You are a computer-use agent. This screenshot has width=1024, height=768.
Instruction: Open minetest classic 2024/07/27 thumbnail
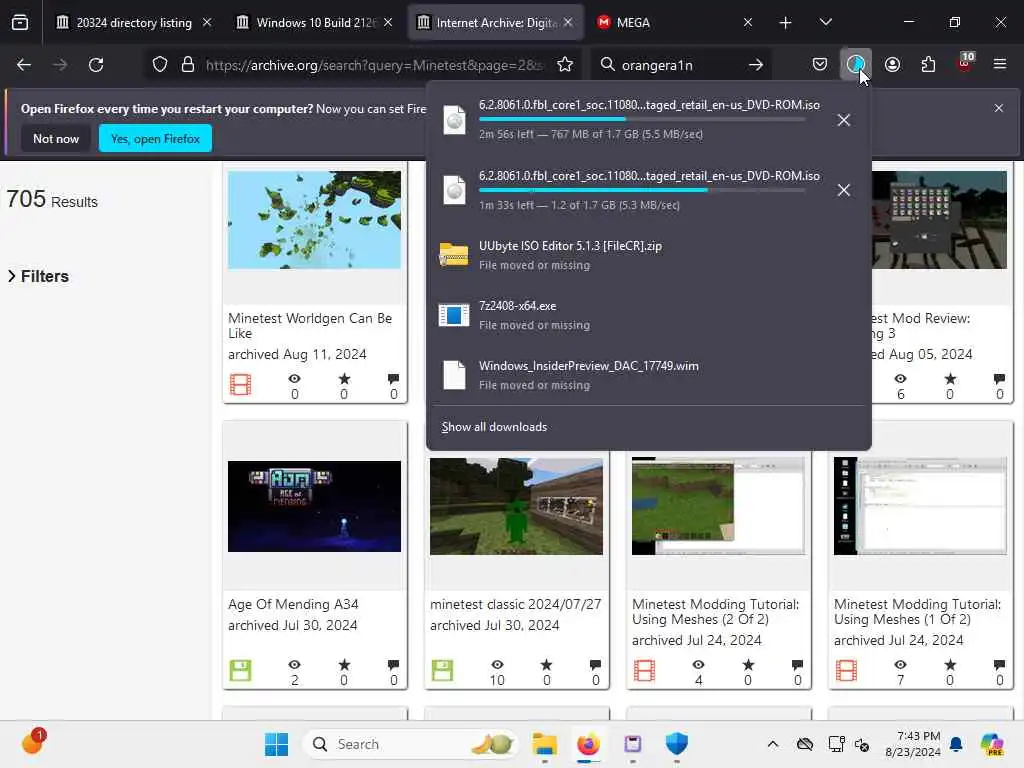click(x=516, y=506)
